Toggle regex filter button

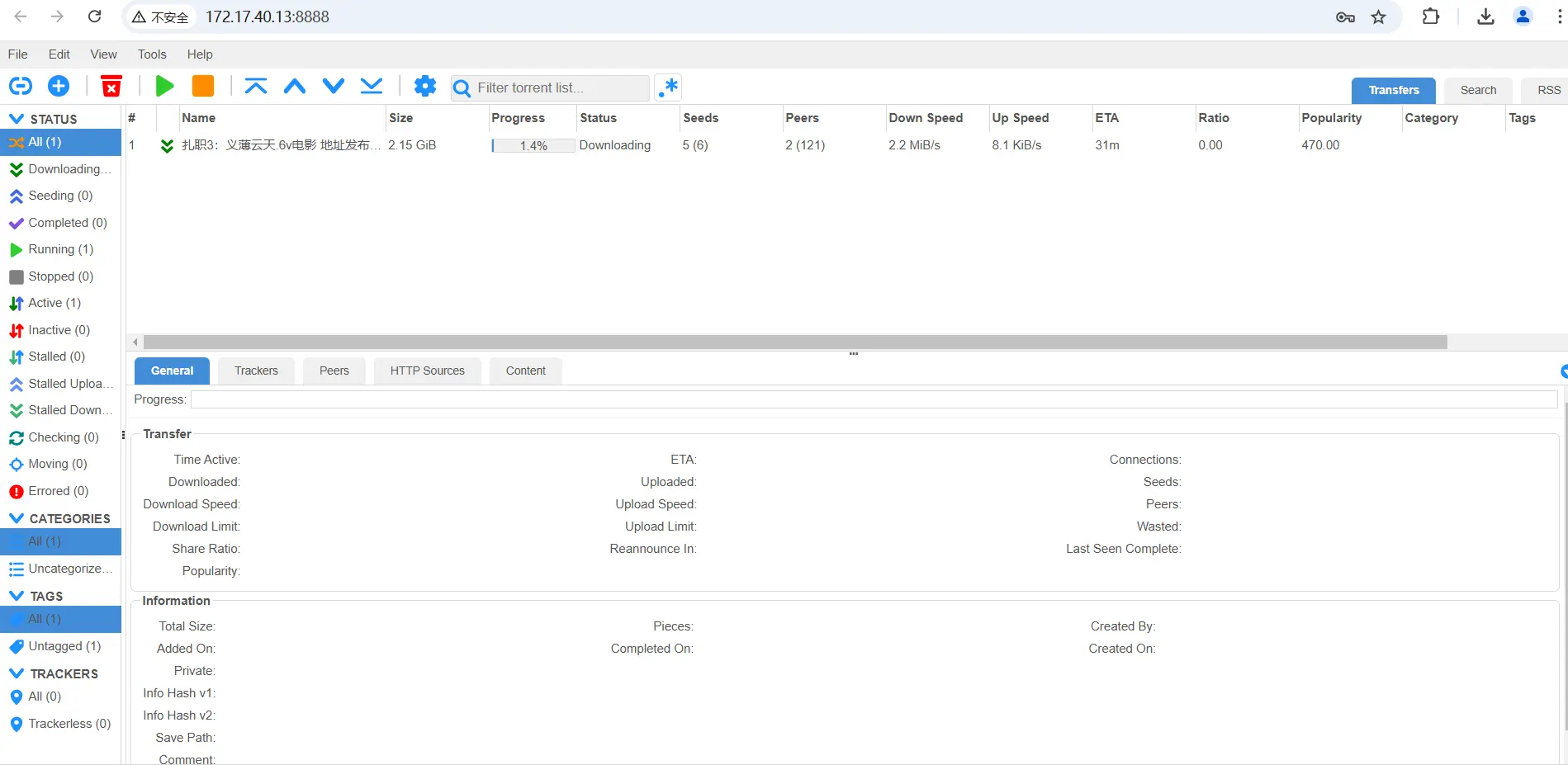668,87
